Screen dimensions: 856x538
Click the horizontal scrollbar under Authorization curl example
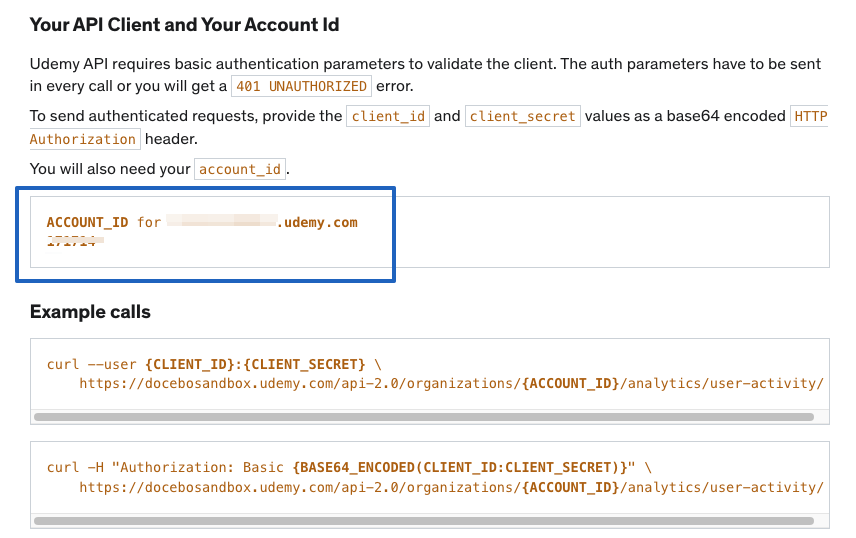point(424,521)
